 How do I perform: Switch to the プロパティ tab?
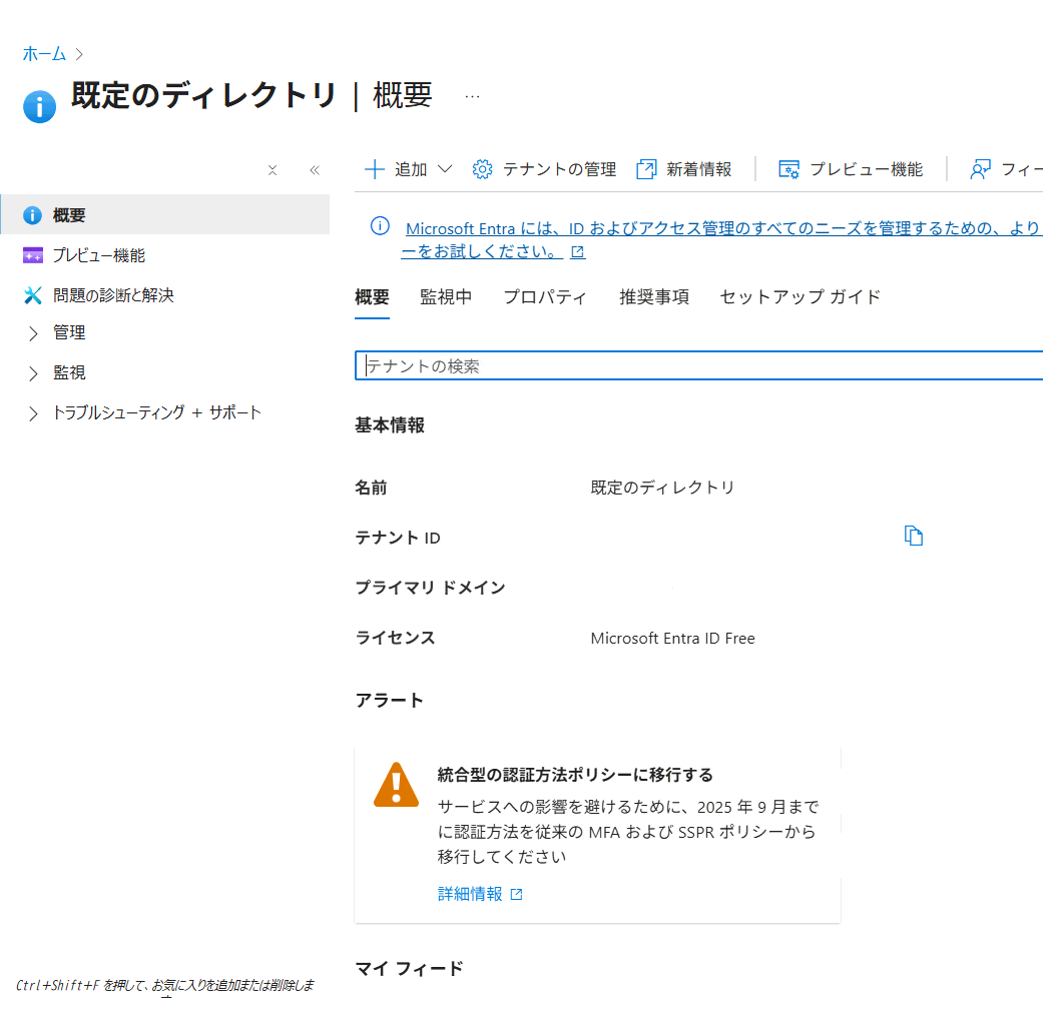tap(545, 297)
